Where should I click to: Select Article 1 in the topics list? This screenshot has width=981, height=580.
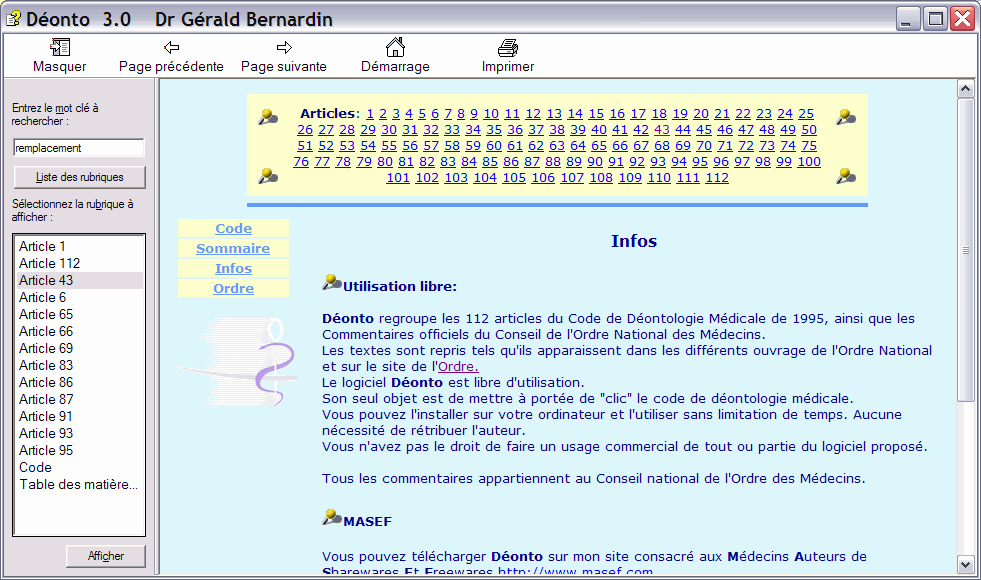pyautogui.click(x=79, y=247)
